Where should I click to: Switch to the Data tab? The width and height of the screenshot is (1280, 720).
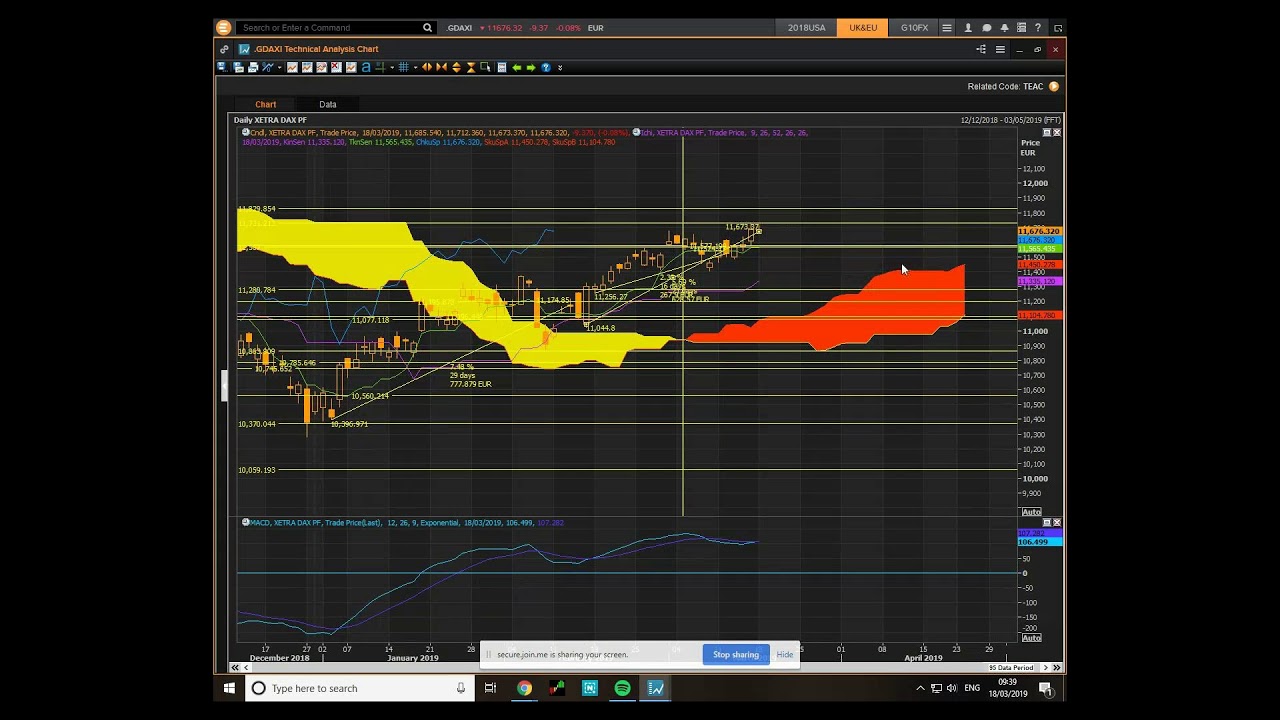point(328,104)
